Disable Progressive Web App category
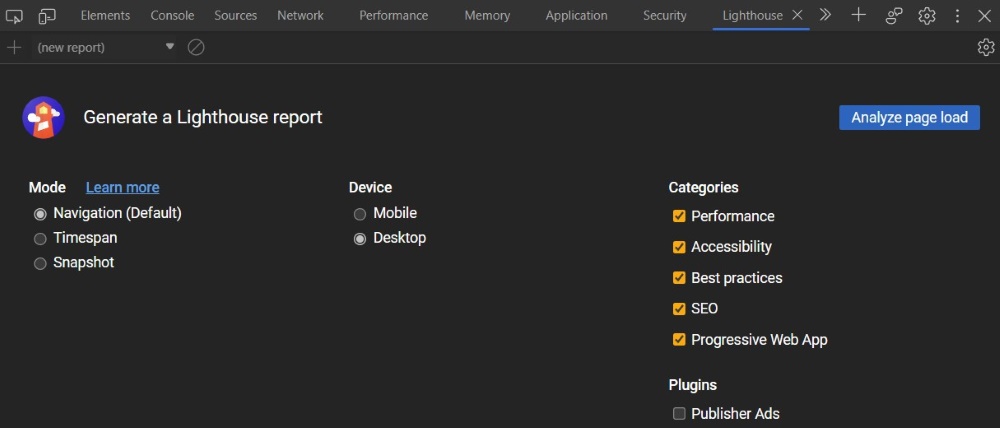Viewport: 1000px width, 428px height. pyautogui.click(x=679, y=340)
